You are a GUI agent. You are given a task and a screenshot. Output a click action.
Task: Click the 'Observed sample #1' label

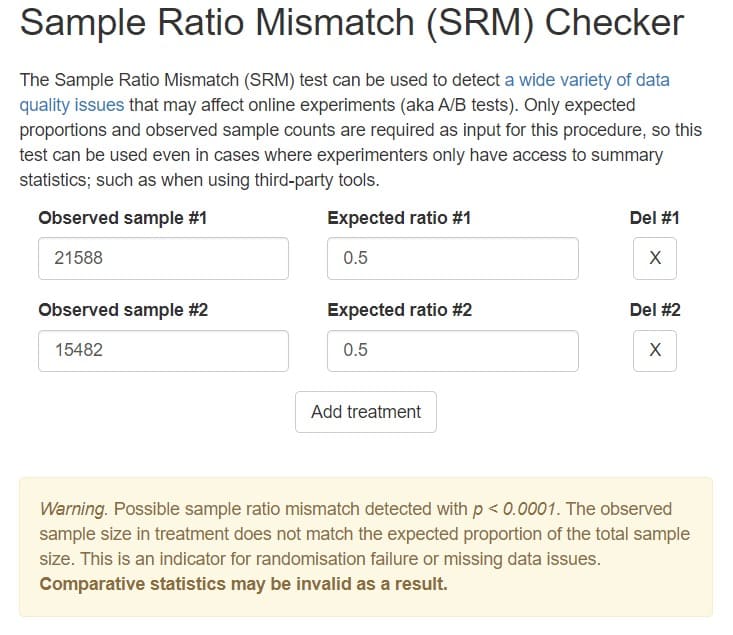click(122, 218)
